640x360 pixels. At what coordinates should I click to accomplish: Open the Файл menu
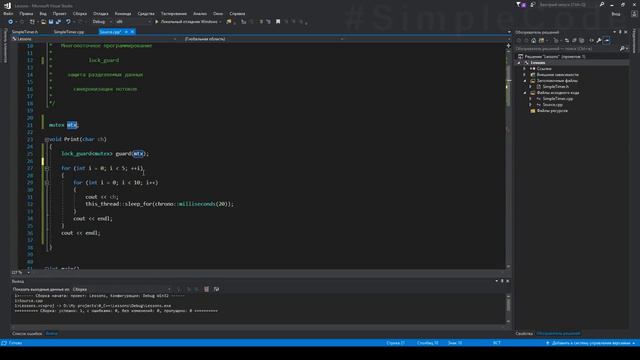click(x=8, y=13)
